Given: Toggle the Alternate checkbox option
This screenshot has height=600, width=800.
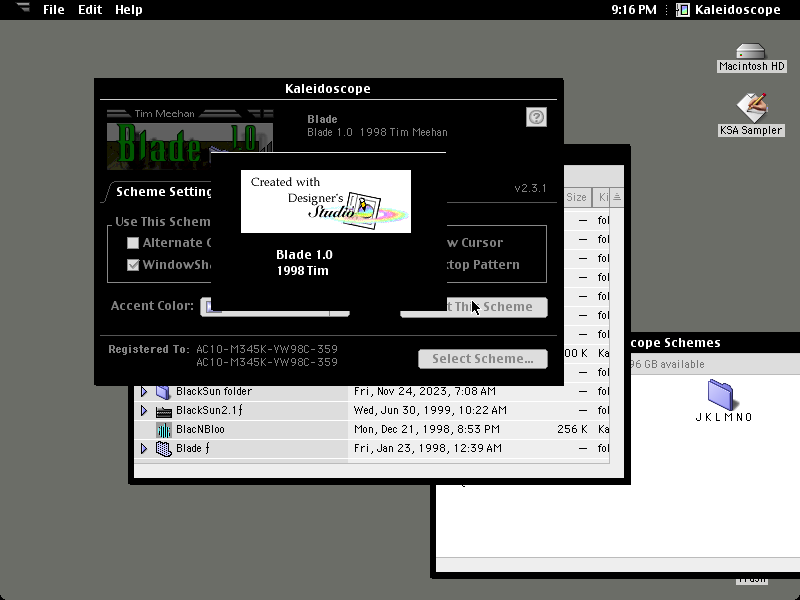Looking at the screenshot, I should coord(133,243).
